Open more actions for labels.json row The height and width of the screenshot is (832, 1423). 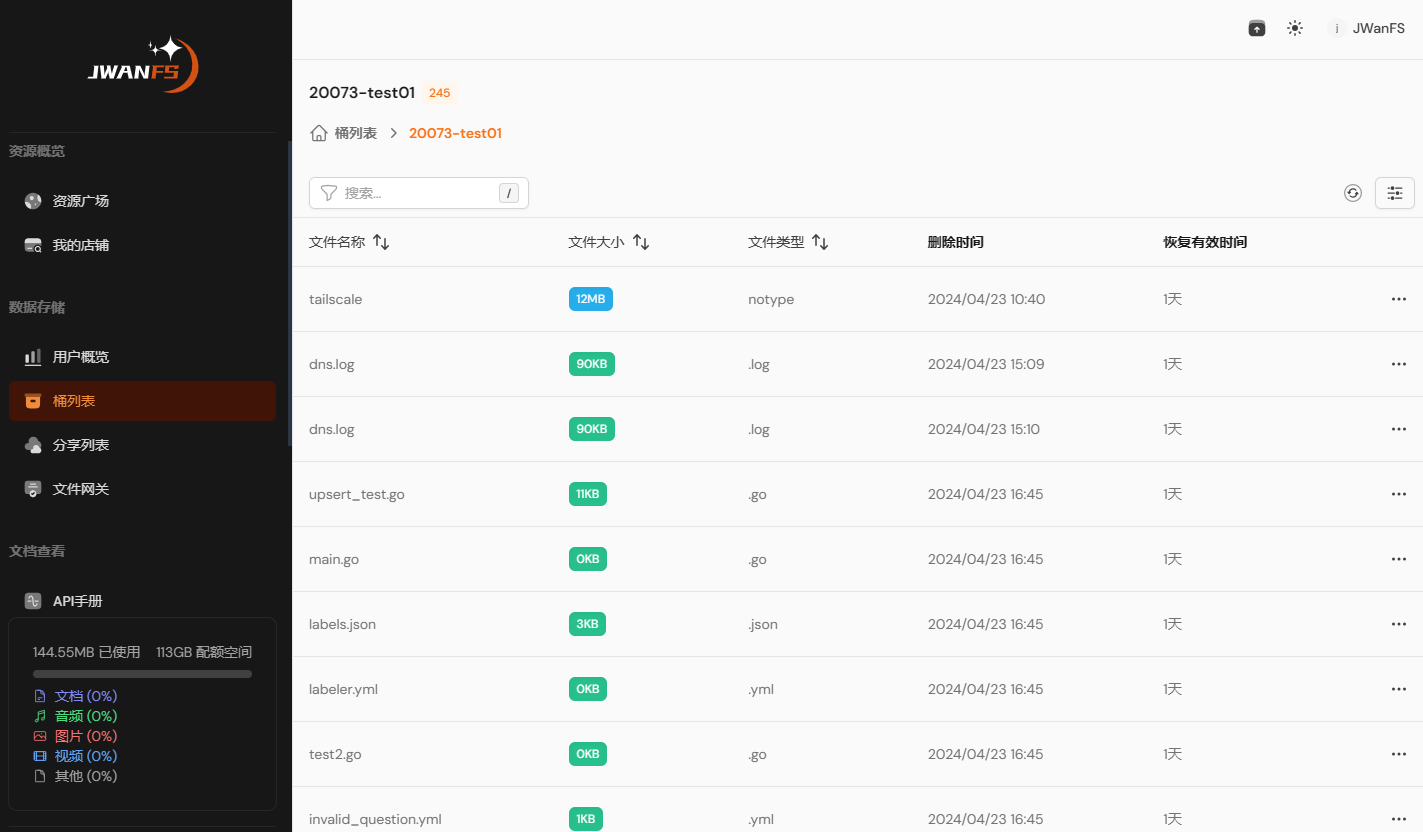coord(1399,624)
